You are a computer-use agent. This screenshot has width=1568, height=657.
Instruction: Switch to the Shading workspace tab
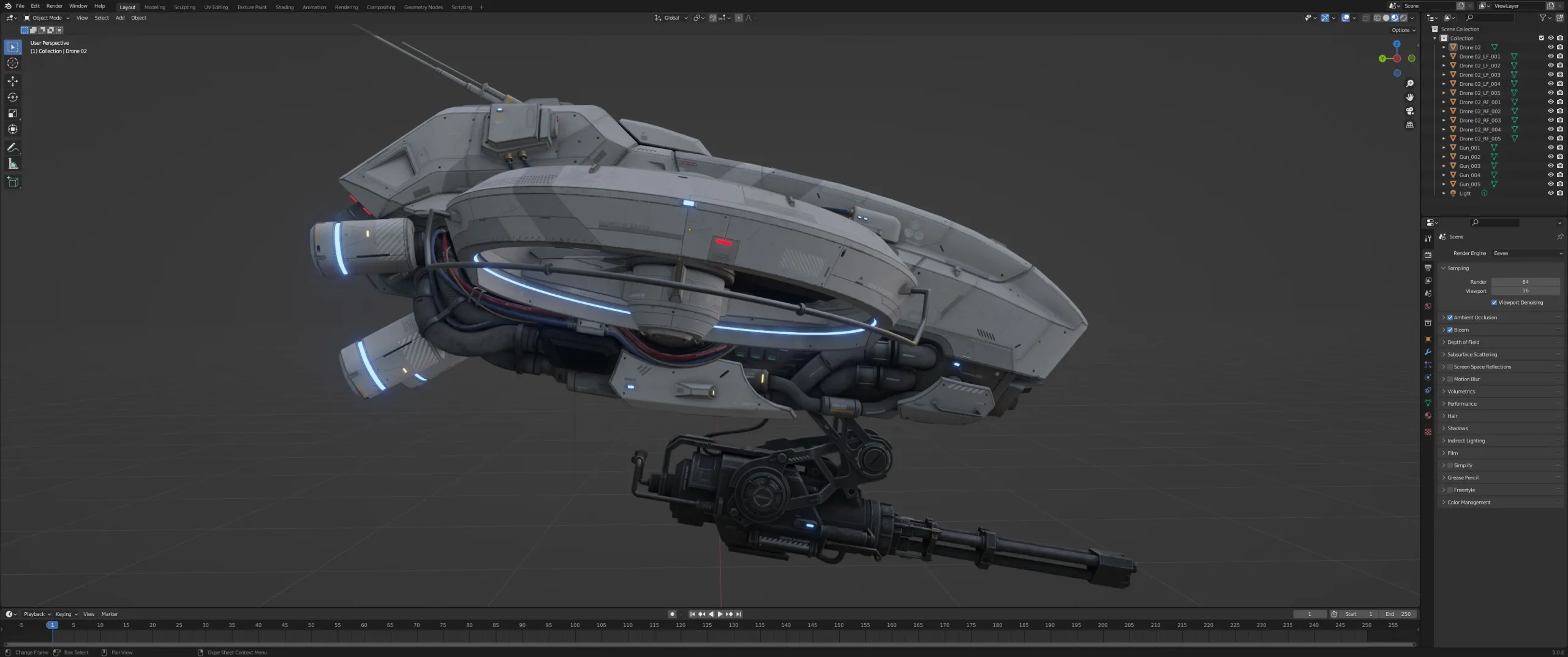284,7
